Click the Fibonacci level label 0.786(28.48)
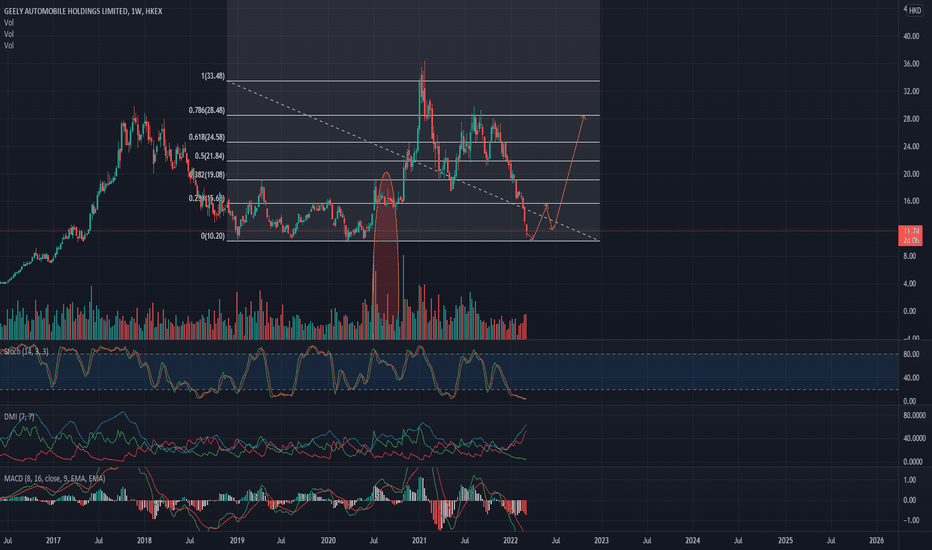This screenshot has width=932, height=550. (207, 111)
